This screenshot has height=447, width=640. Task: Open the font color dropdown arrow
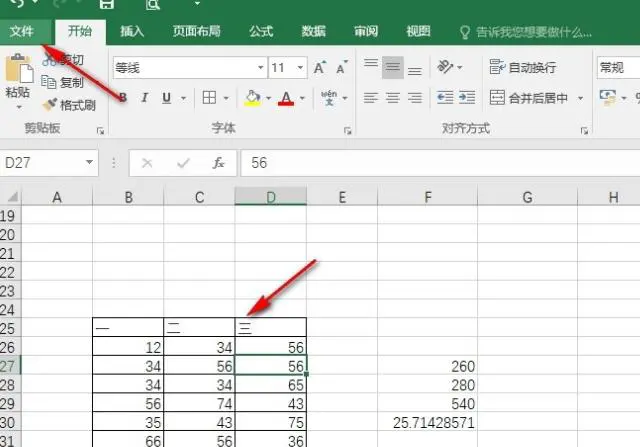[302, 98]
